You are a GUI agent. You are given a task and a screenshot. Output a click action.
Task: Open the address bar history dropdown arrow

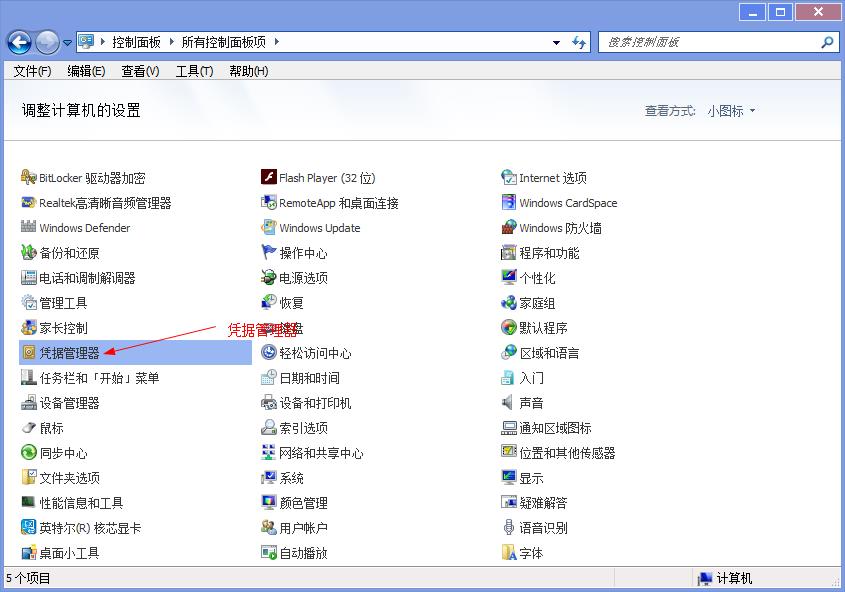pyautogui.click(x=556, y=42)
